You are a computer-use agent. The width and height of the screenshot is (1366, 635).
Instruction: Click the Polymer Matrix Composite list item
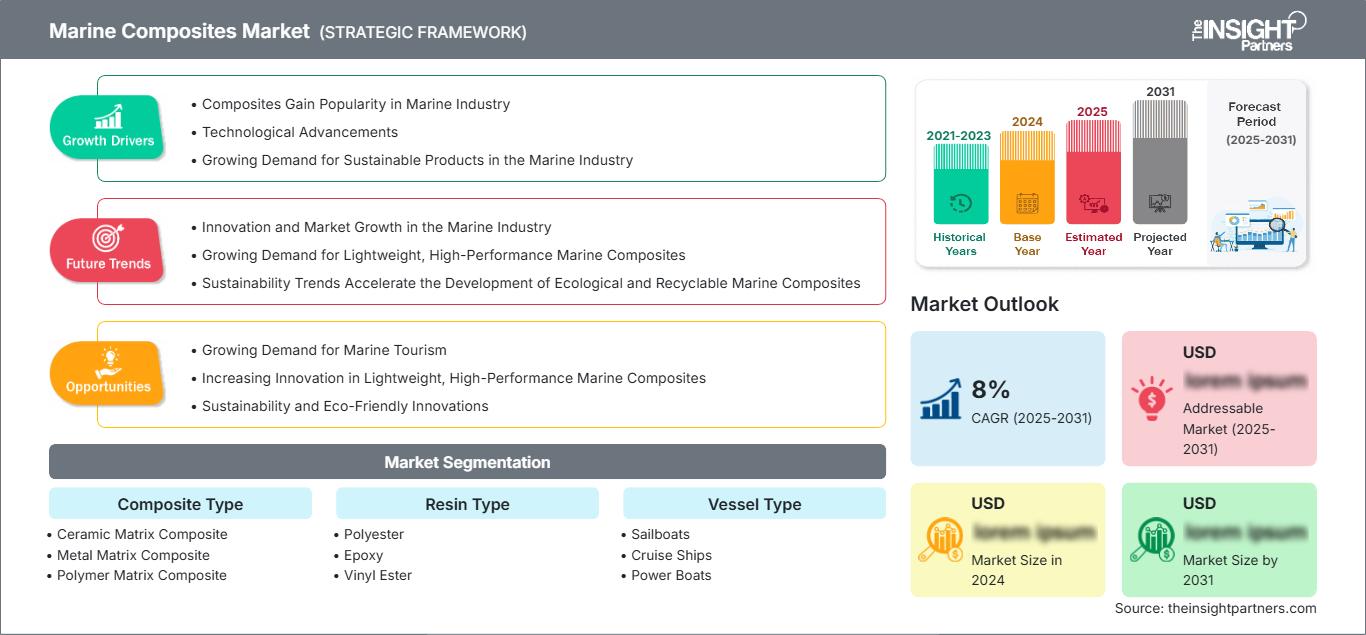141,575
